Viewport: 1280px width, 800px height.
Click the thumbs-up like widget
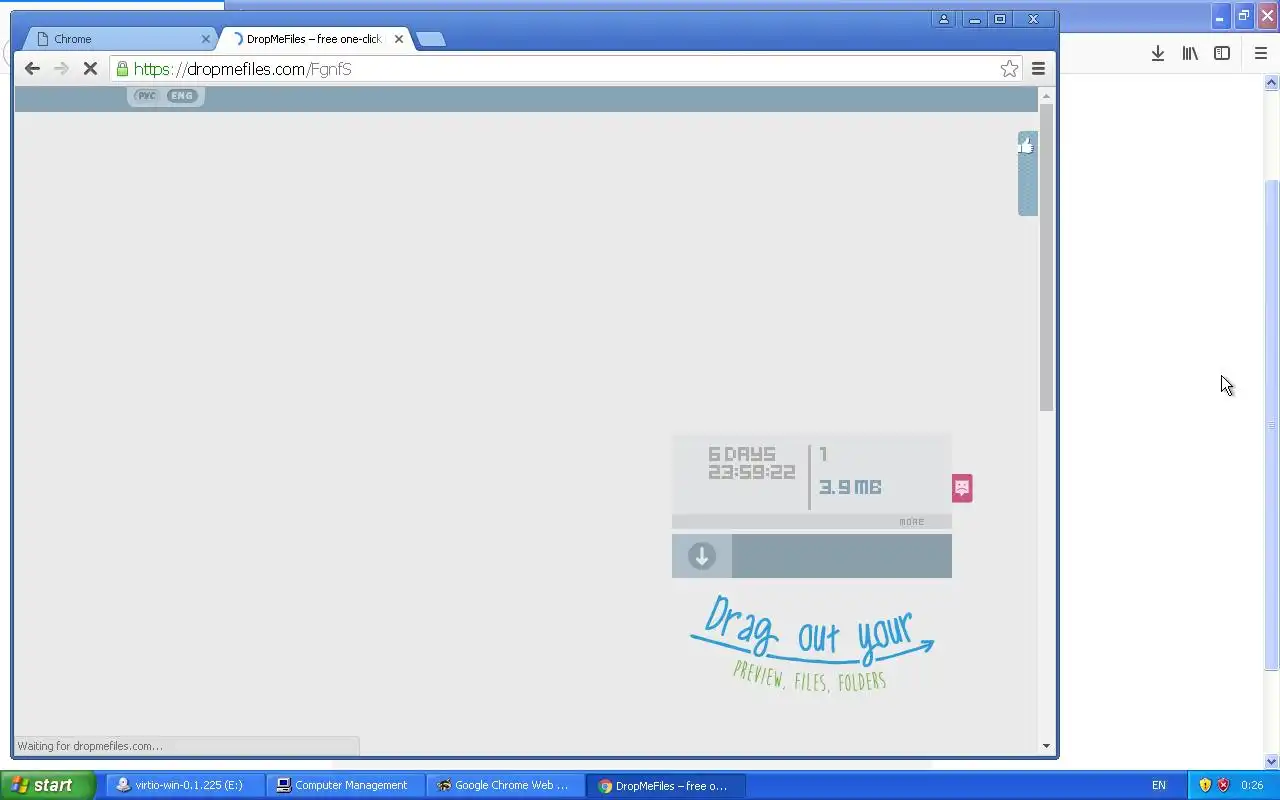point(1027,173)
